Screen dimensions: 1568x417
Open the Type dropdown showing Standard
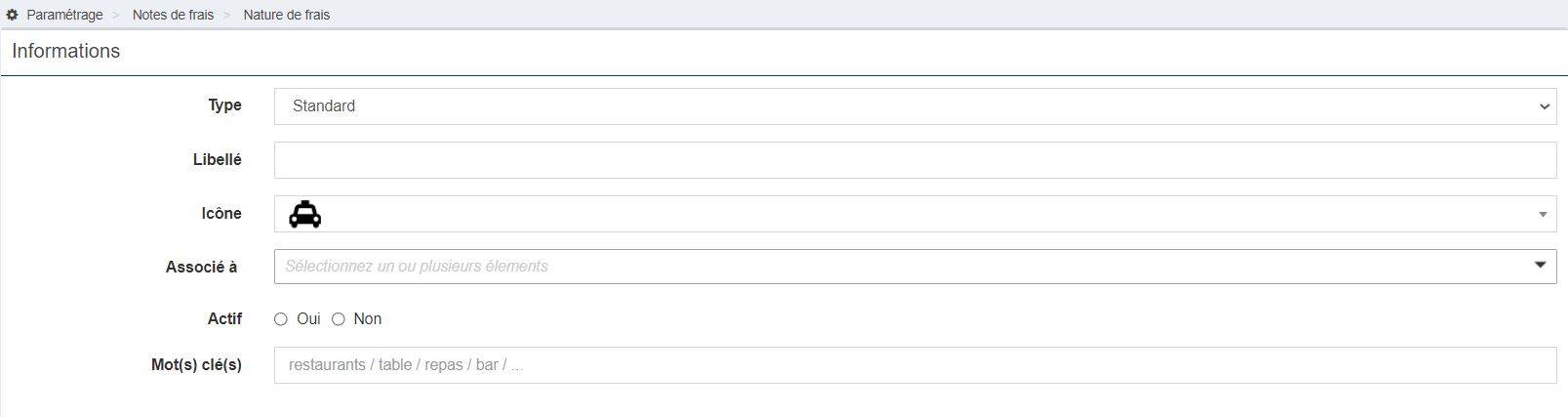coord(915,106)
